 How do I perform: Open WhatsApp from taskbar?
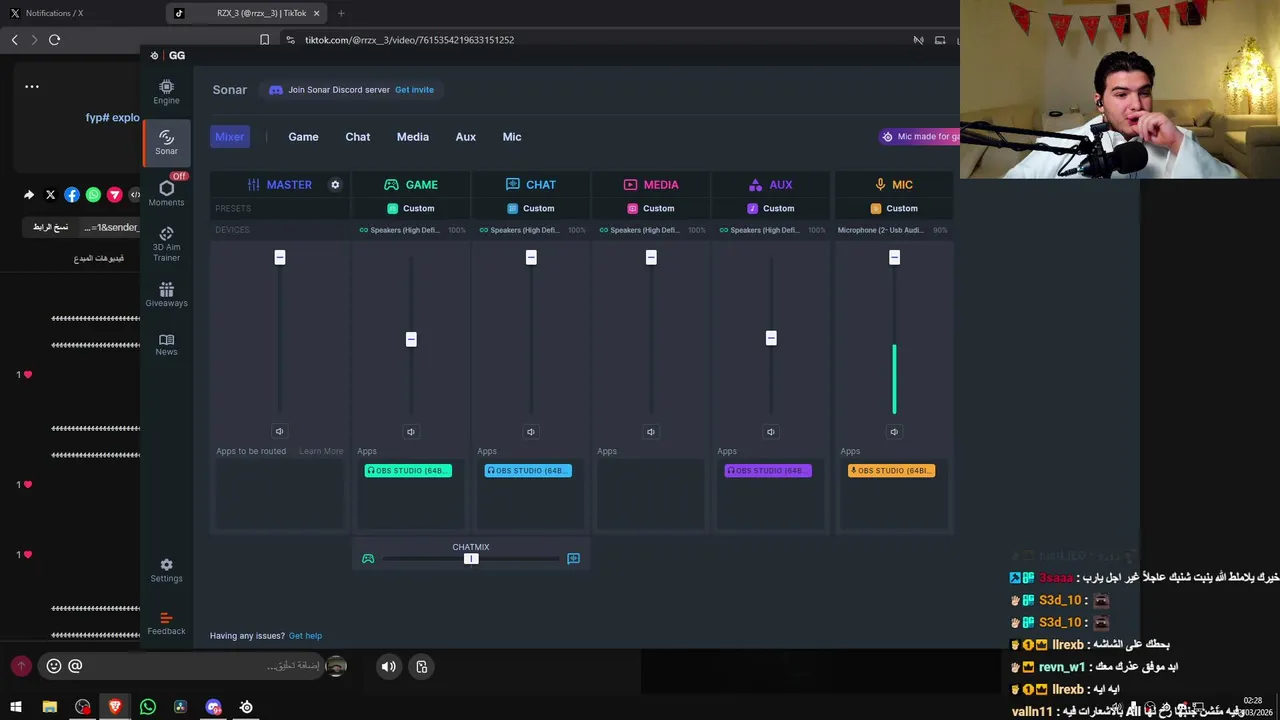coord(148,707)
